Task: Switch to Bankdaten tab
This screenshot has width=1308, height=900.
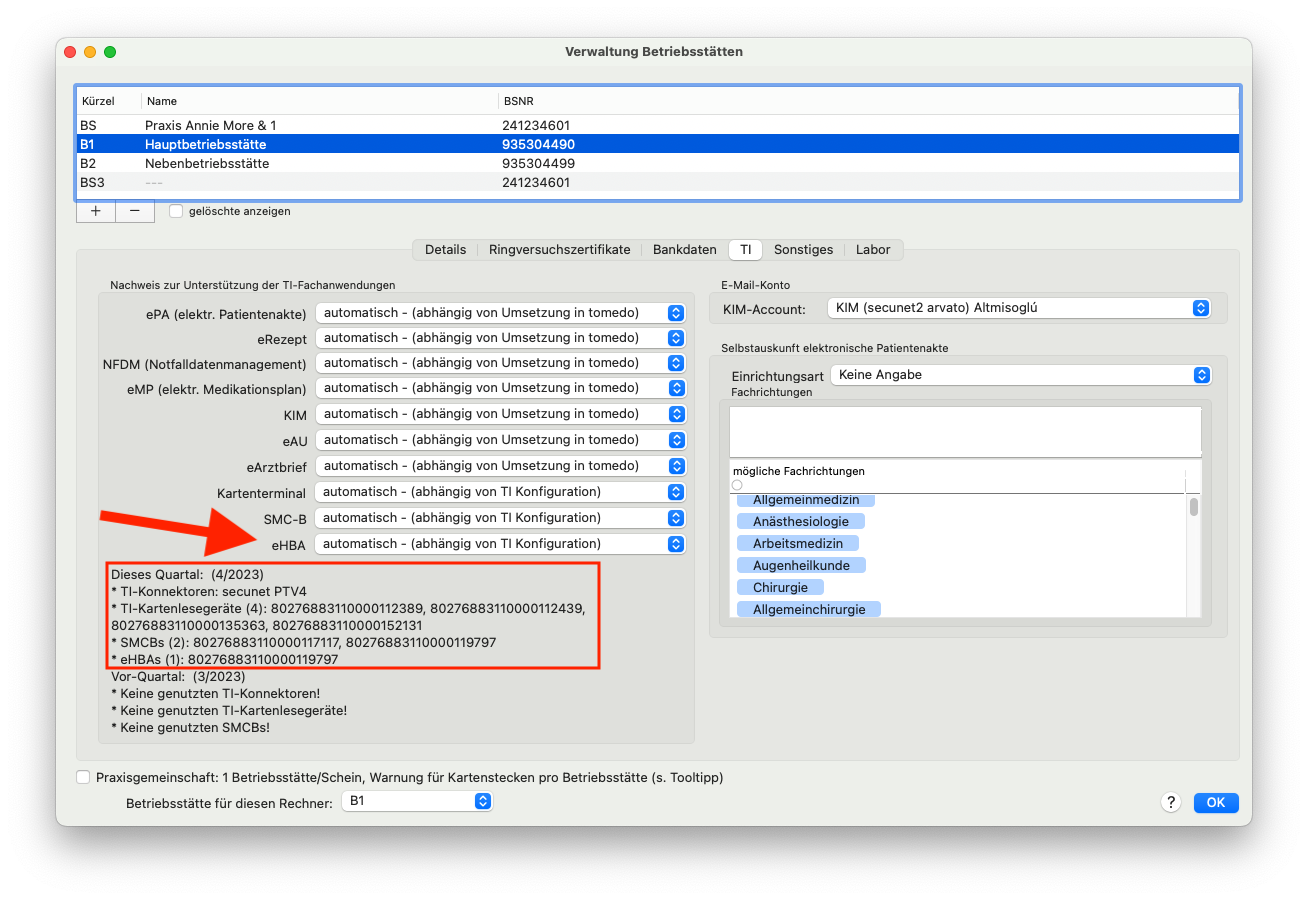Action: pos(685,250)
